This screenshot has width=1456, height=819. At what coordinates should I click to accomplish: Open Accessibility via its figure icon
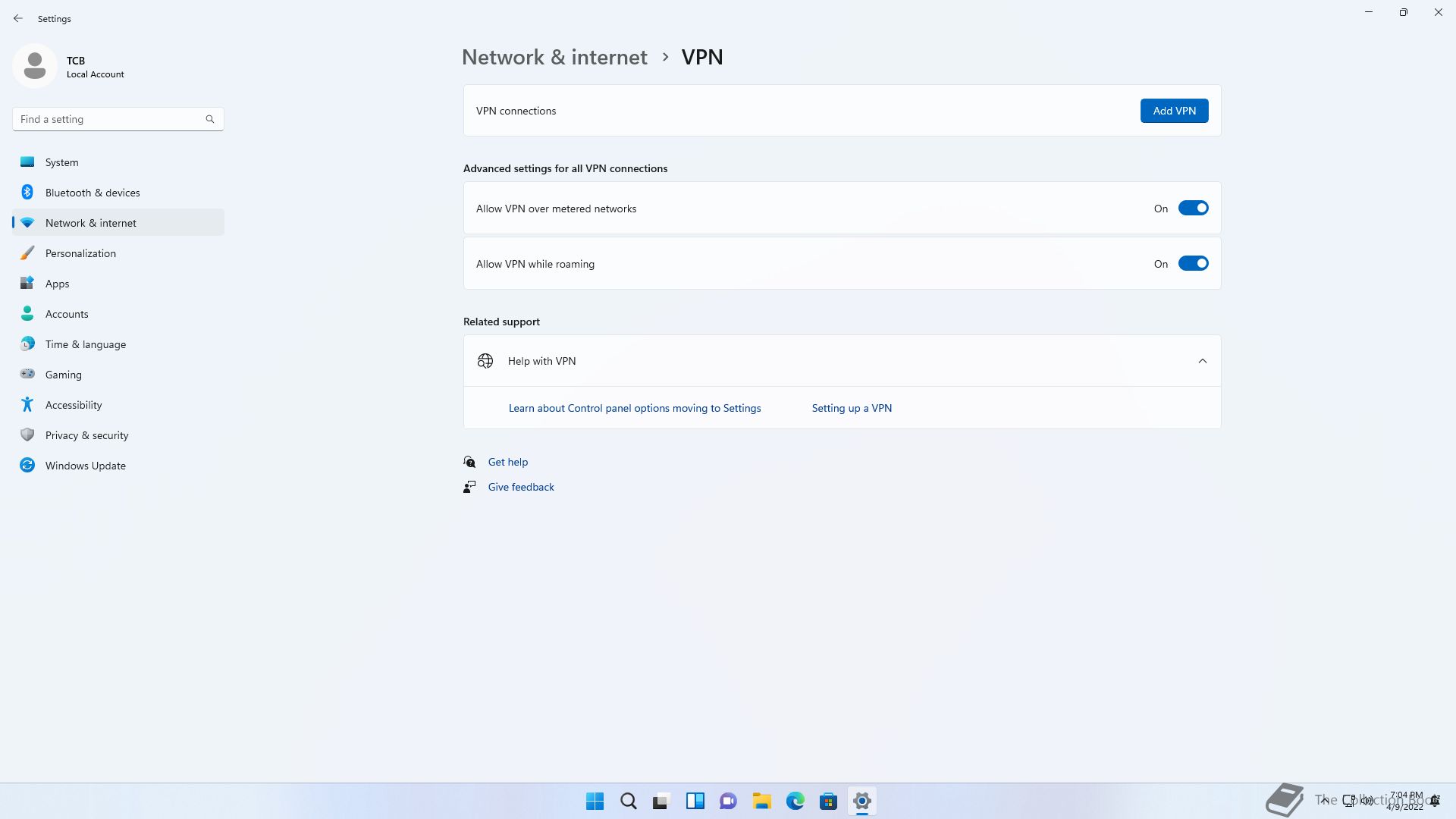(27, 405)
